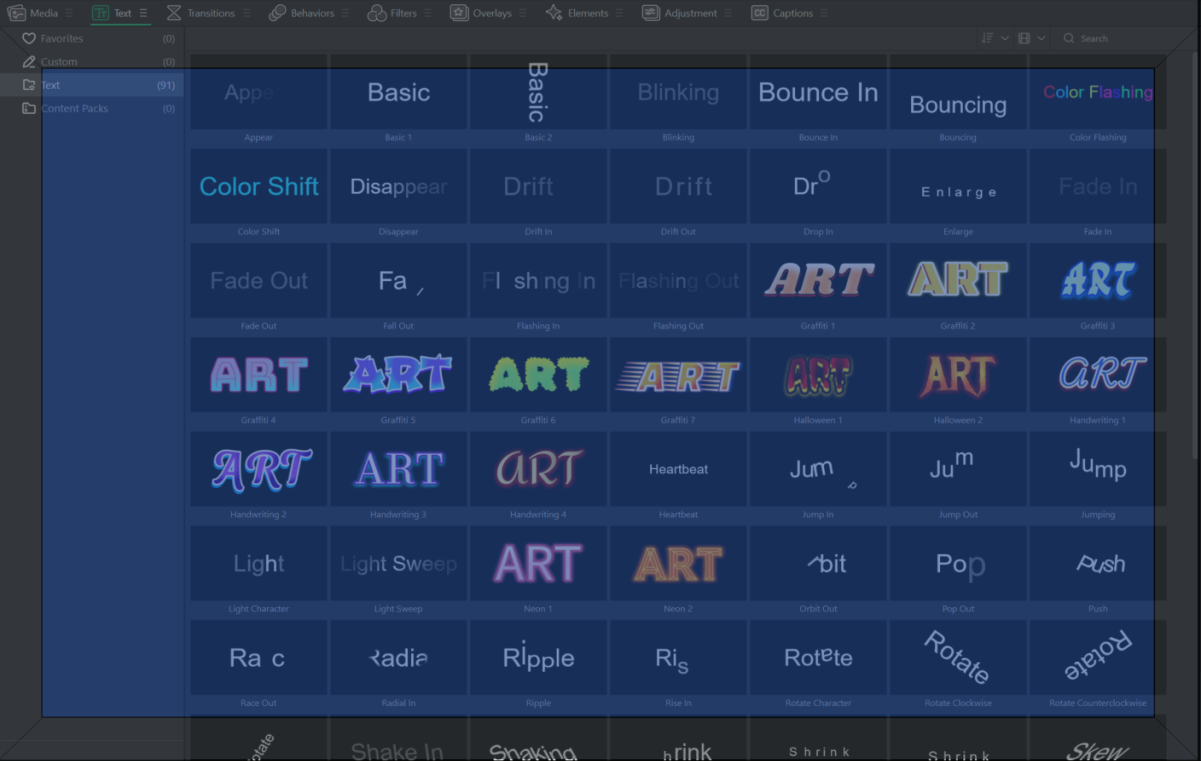
Task: Select the Color Shift text preset
Action: pos(259,187)
